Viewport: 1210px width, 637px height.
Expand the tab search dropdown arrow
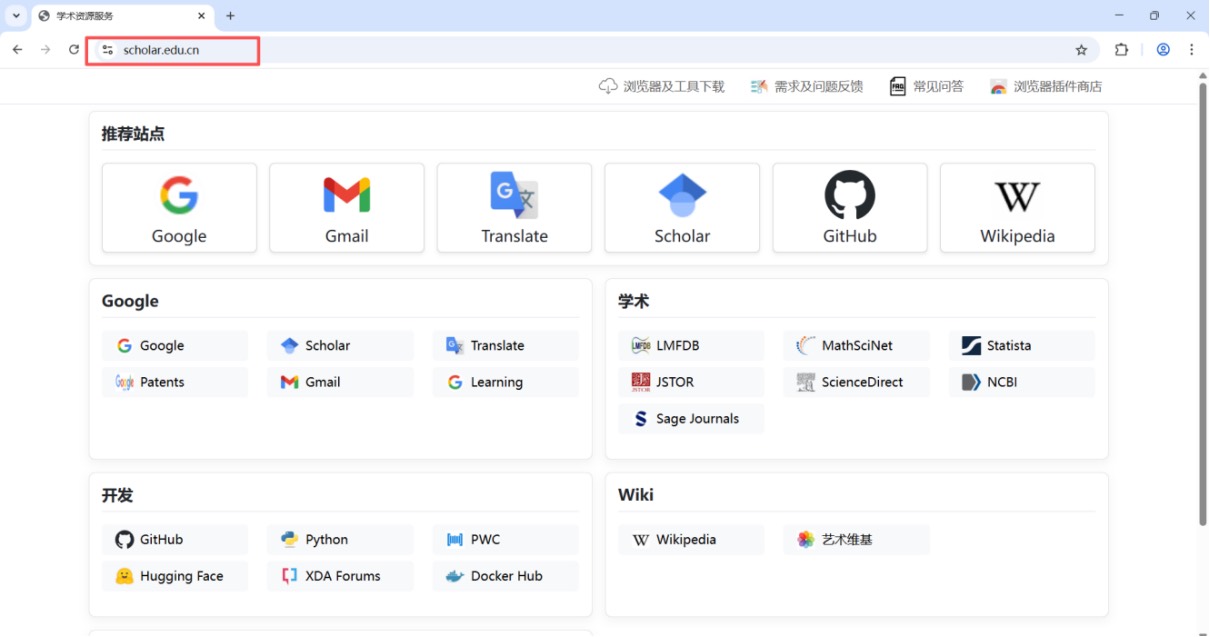tap(16, 16)
